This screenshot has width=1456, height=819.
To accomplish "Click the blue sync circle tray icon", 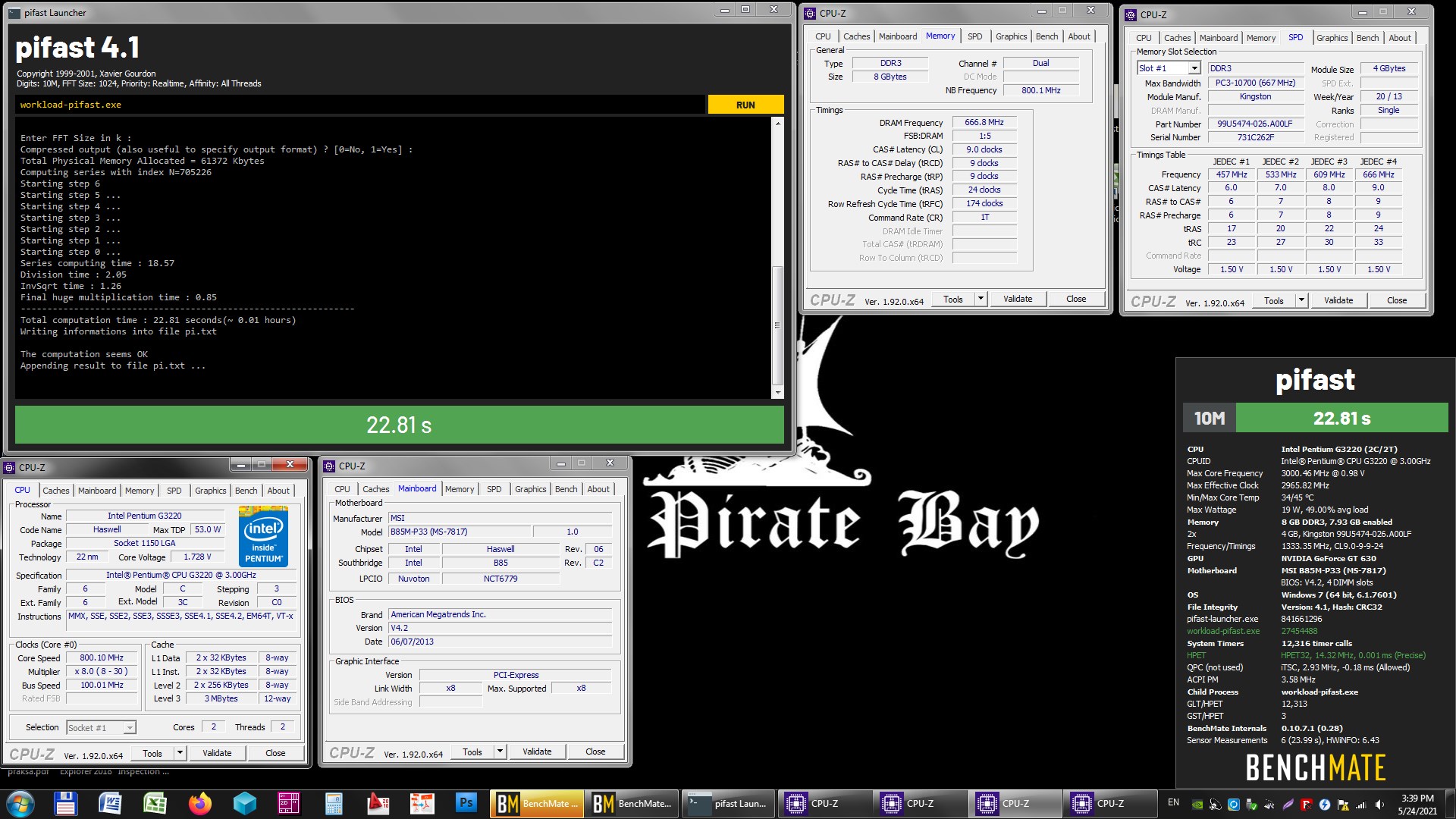I will point(1233,805).
